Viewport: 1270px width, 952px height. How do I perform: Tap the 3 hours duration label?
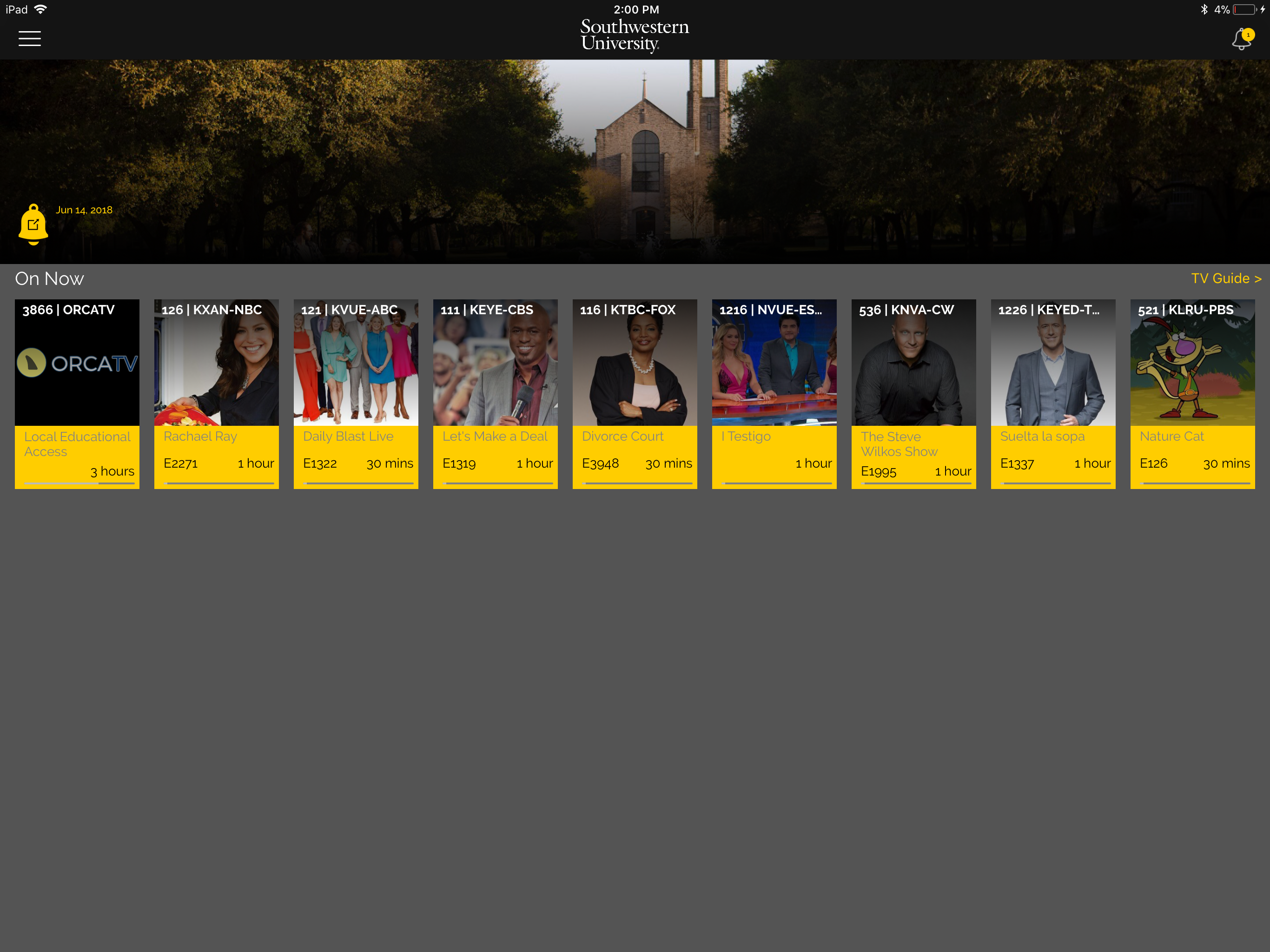point(112,471)
